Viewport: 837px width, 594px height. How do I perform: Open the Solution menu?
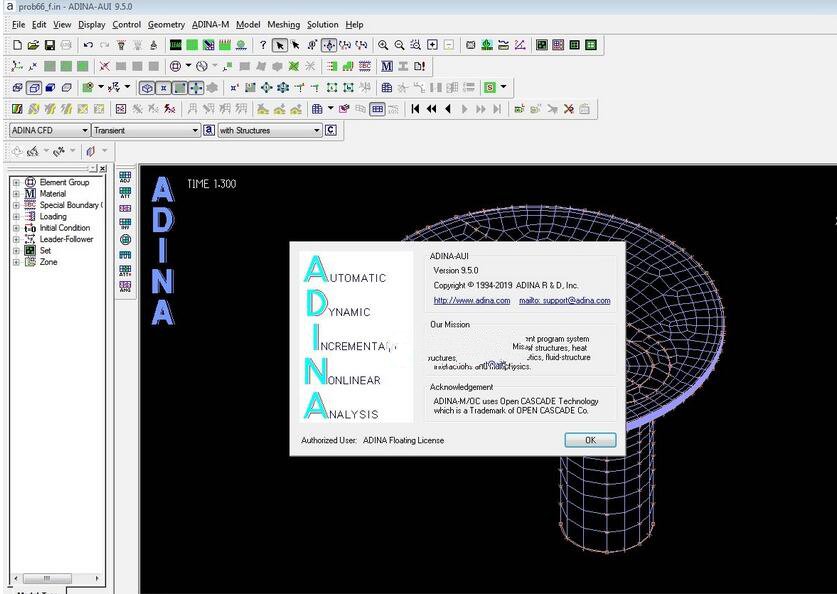[322, 25]
